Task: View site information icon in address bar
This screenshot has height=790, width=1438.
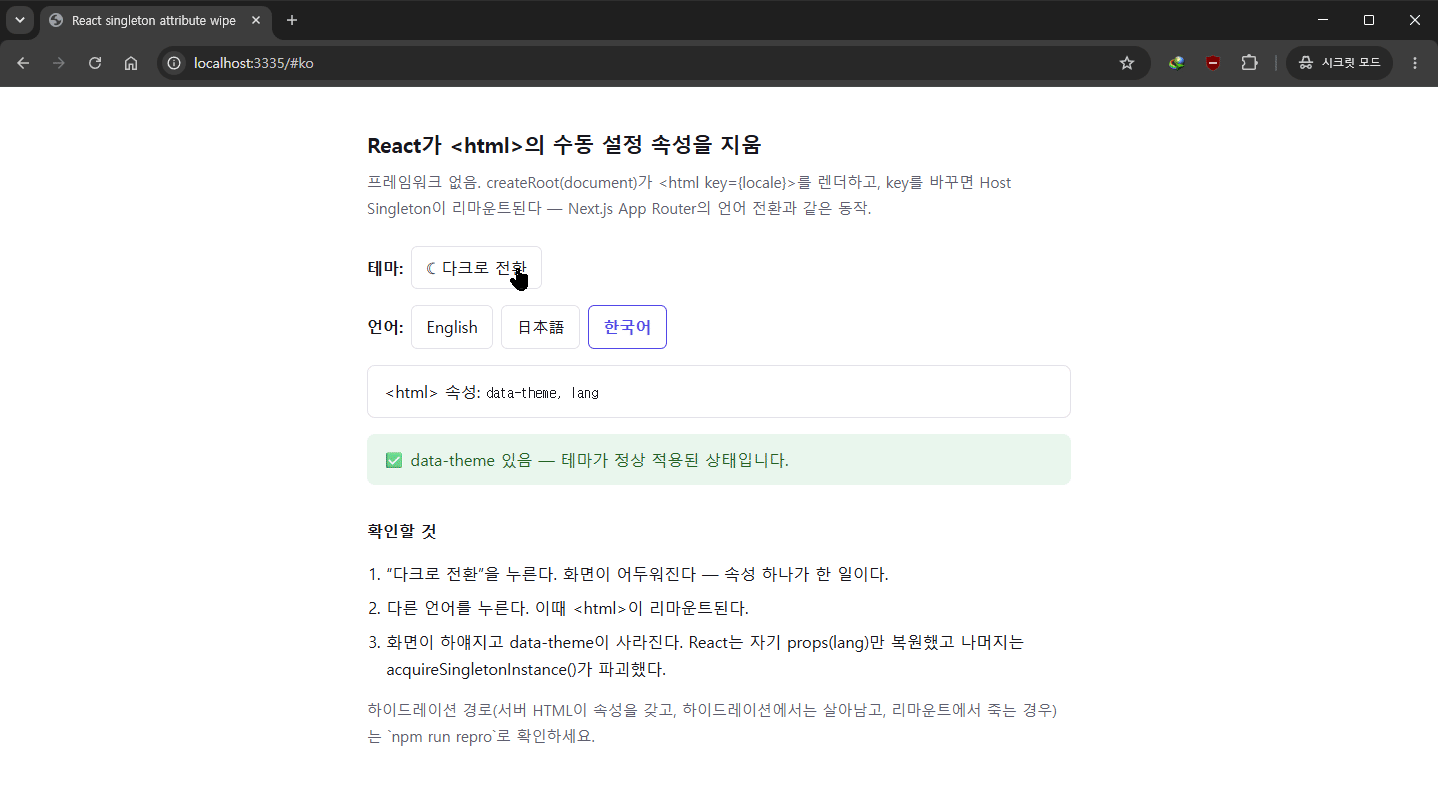Action: (174, 63)
